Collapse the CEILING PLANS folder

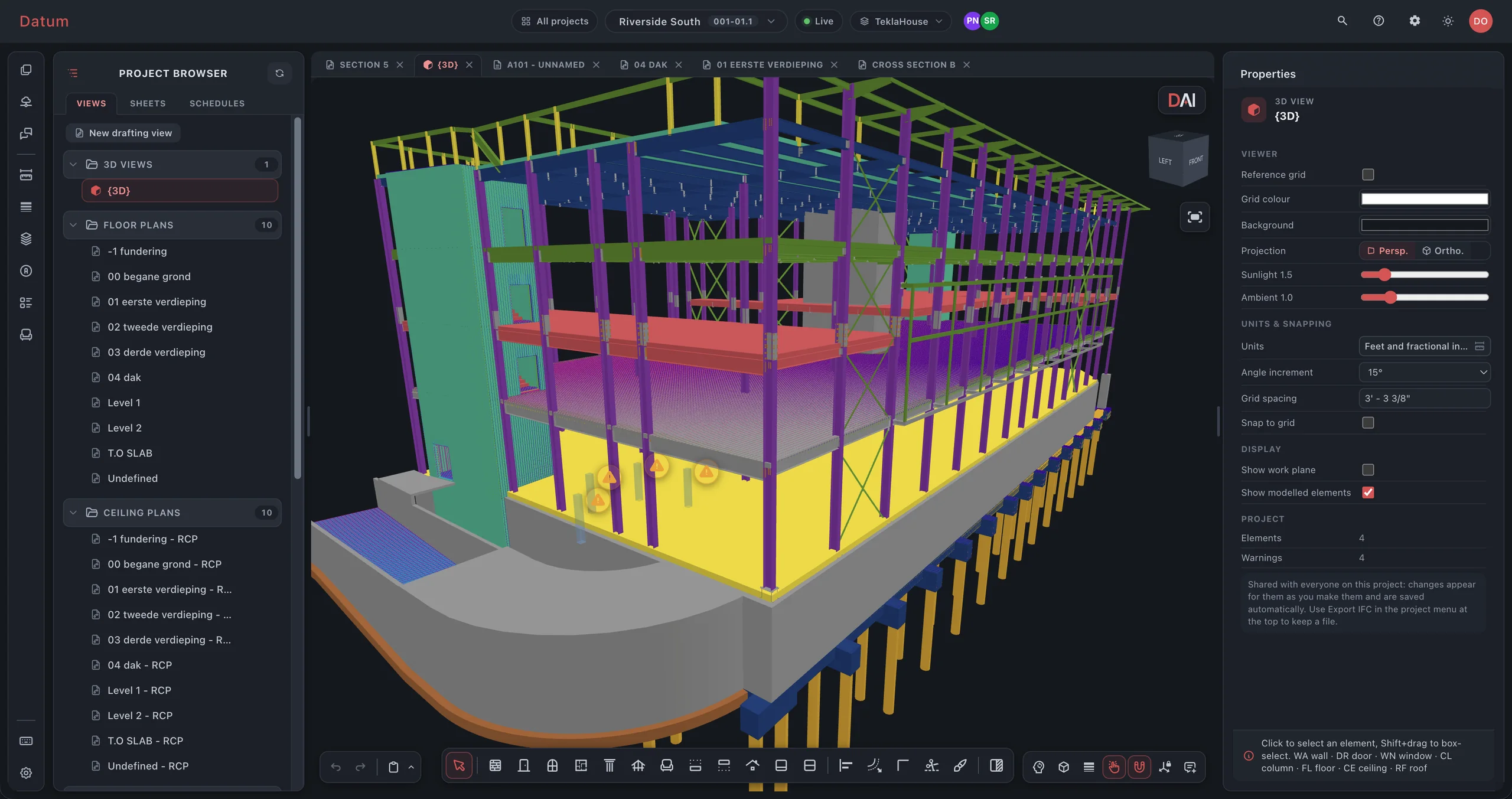tap(73, 513)
